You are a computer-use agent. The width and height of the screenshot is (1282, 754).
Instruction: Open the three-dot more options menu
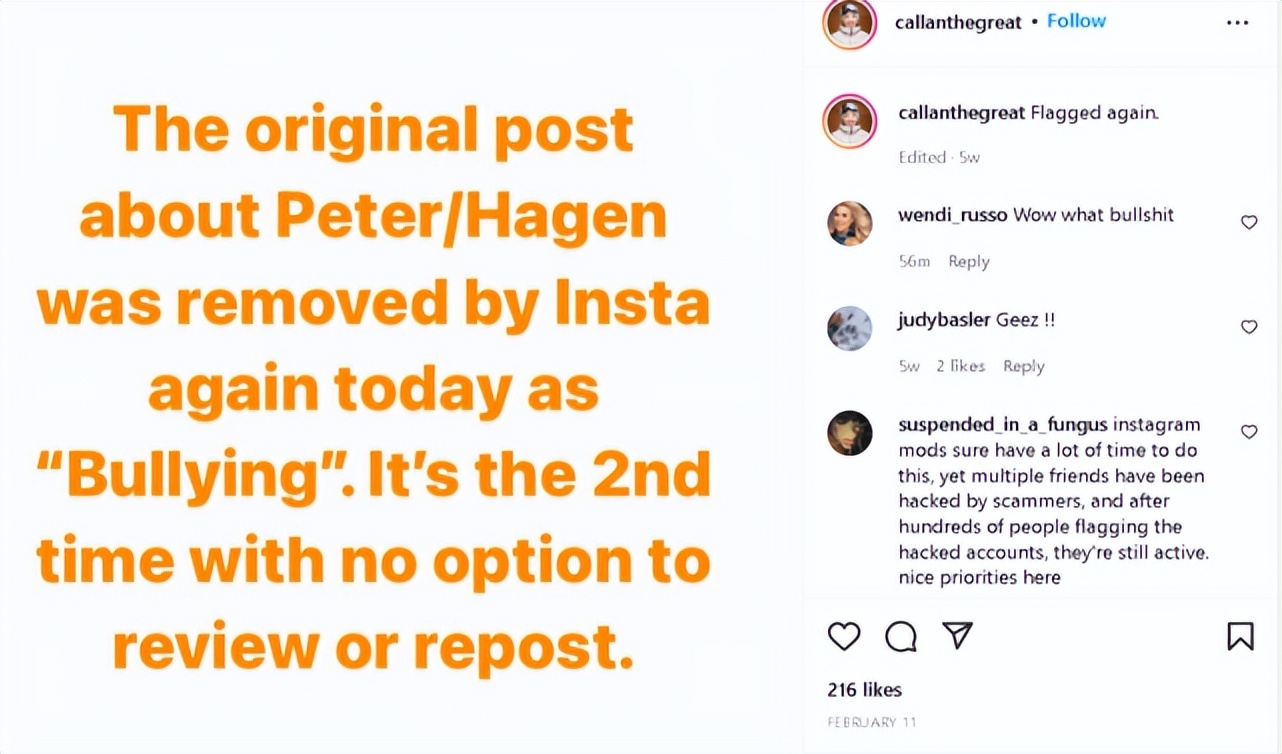click(1237, 23)
